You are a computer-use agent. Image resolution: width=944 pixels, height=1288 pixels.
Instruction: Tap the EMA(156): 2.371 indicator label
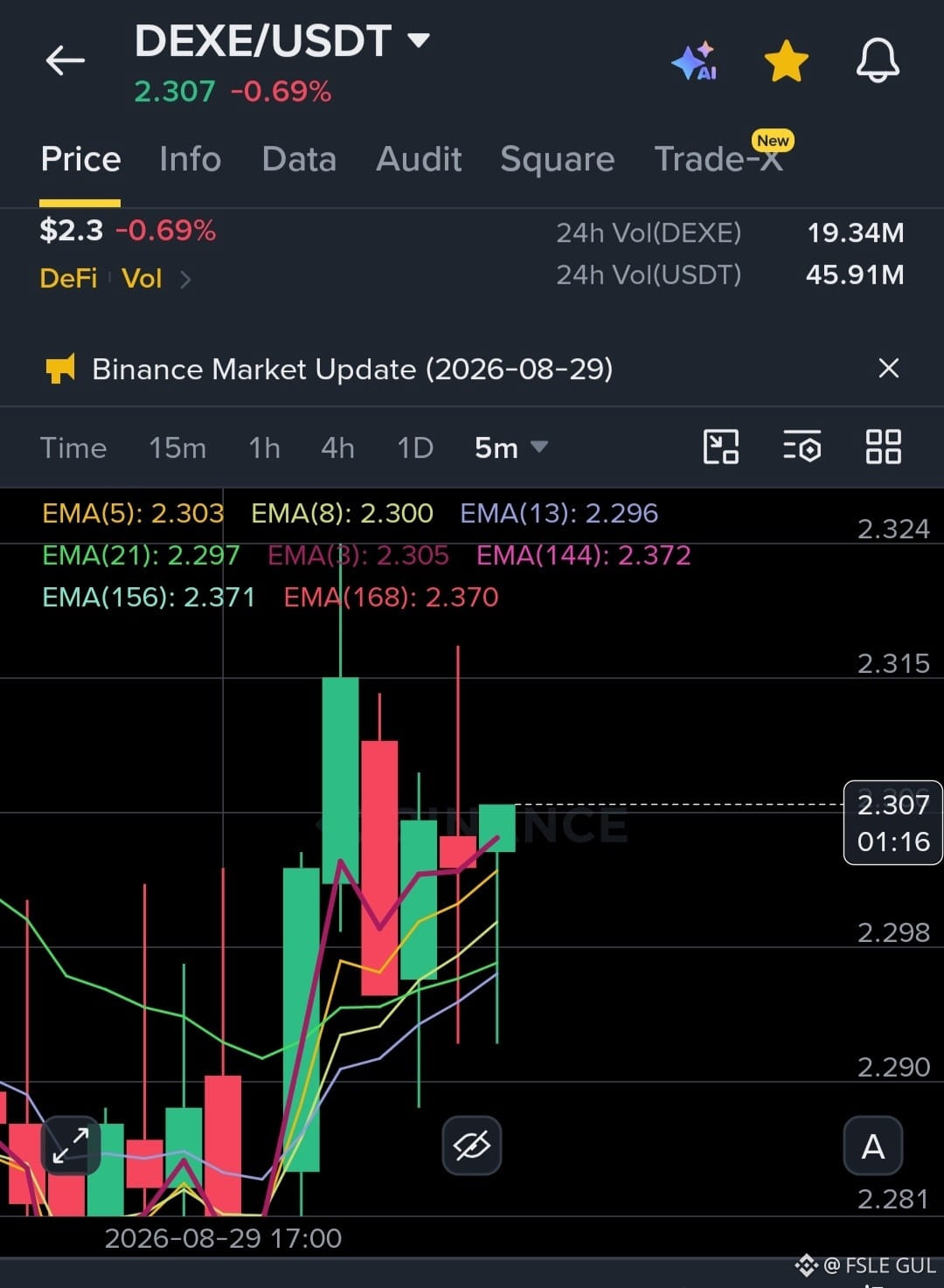point(149,597)
